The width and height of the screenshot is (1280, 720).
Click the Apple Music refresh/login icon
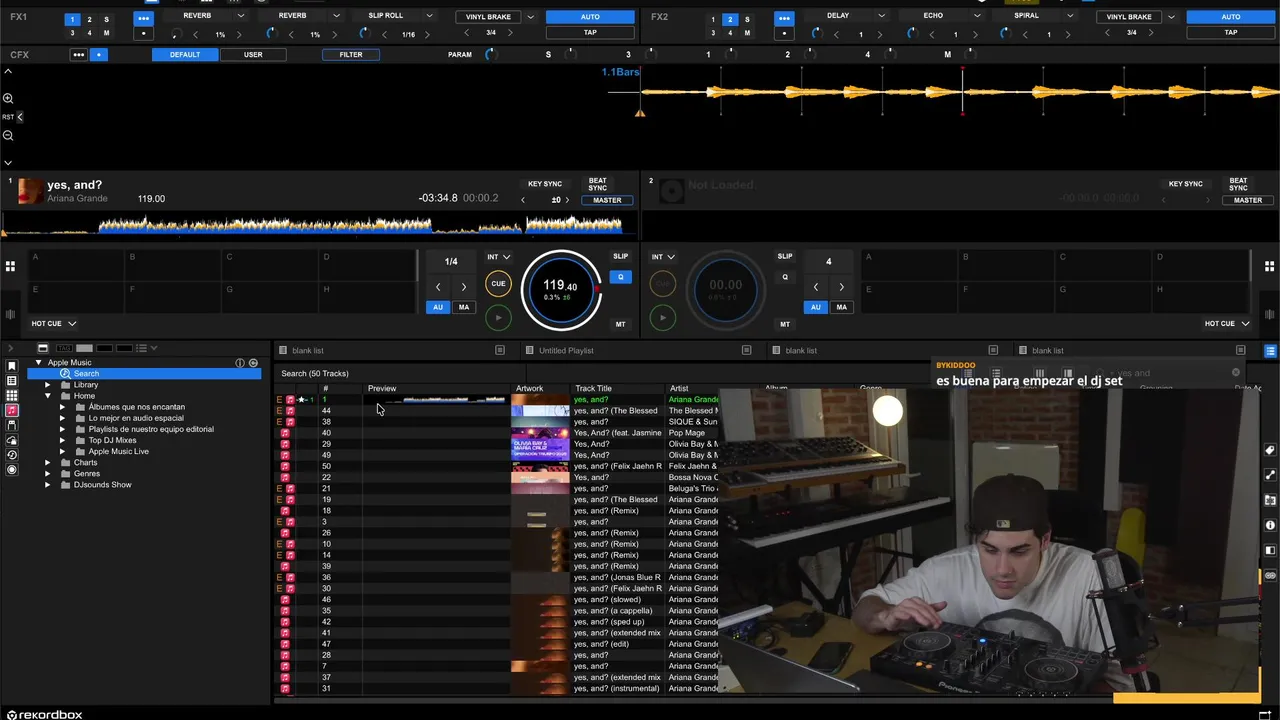[253, 362]
